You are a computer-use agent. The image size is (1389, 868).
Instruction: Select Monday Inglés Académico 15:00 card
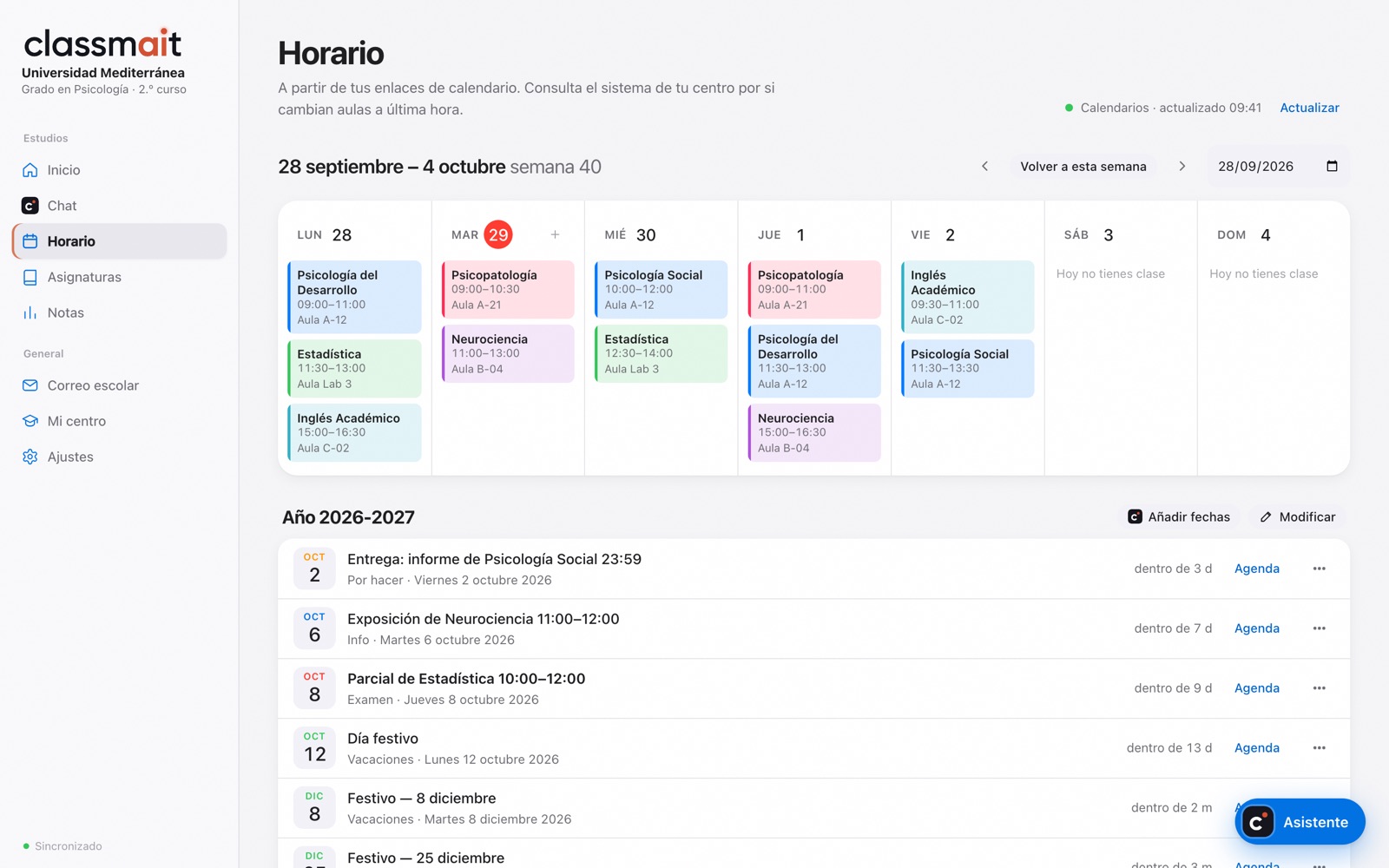coord(354,432)
